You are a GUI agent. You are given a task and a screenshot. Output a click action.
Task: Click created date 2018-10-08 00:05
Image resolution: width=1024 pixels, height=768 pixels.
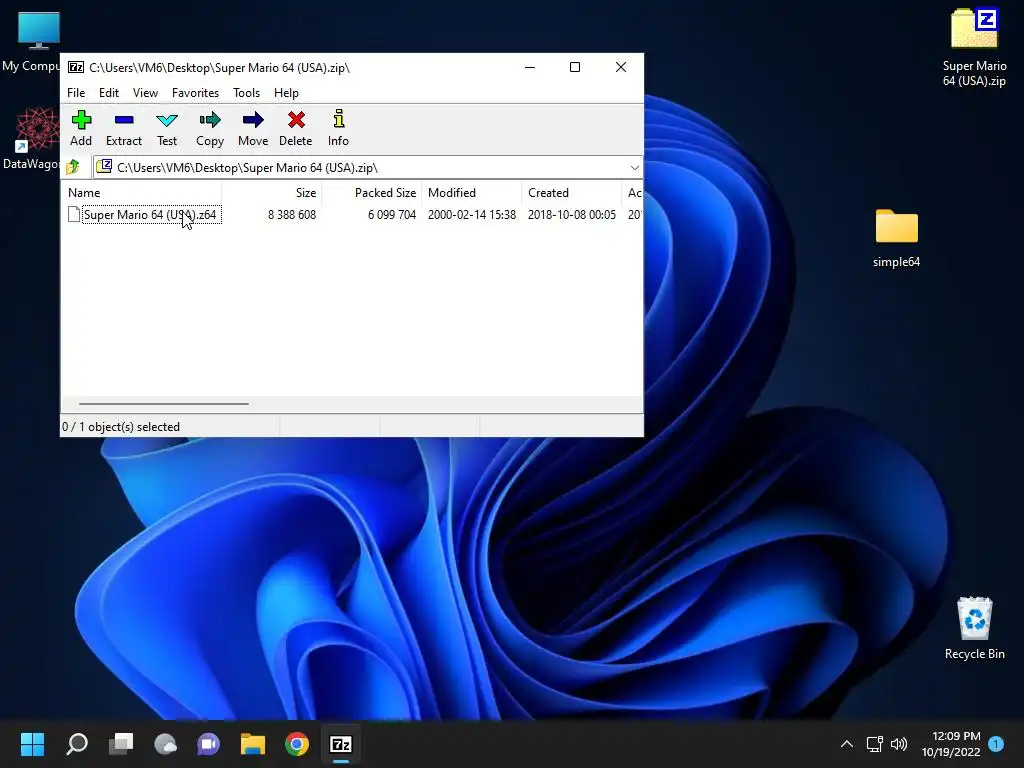571,215
